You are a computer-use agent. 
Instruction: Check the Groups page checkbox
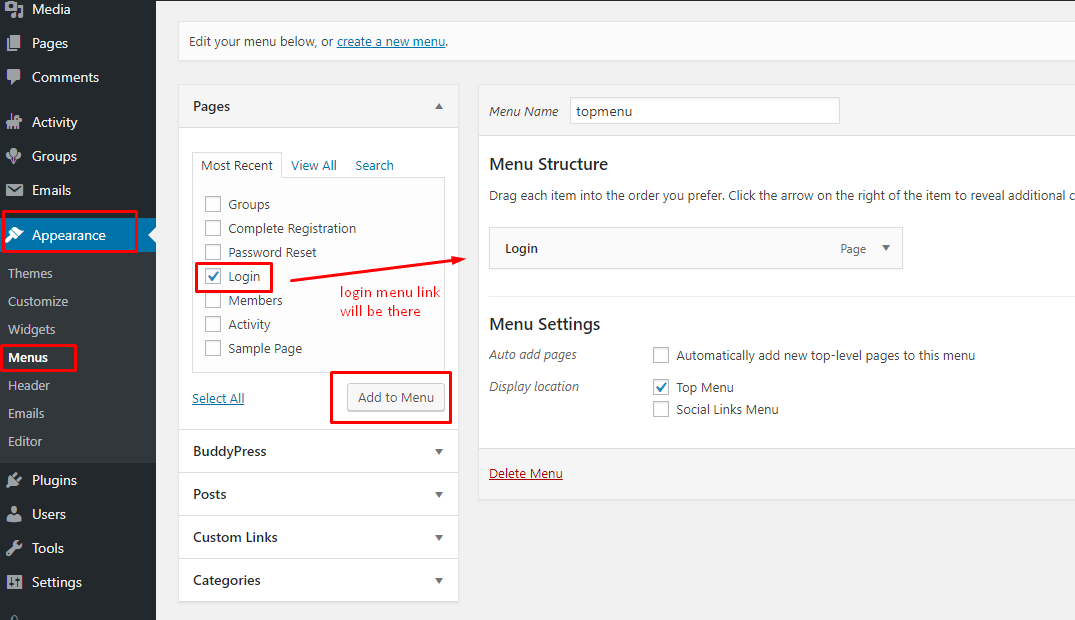tap(213, 204)
